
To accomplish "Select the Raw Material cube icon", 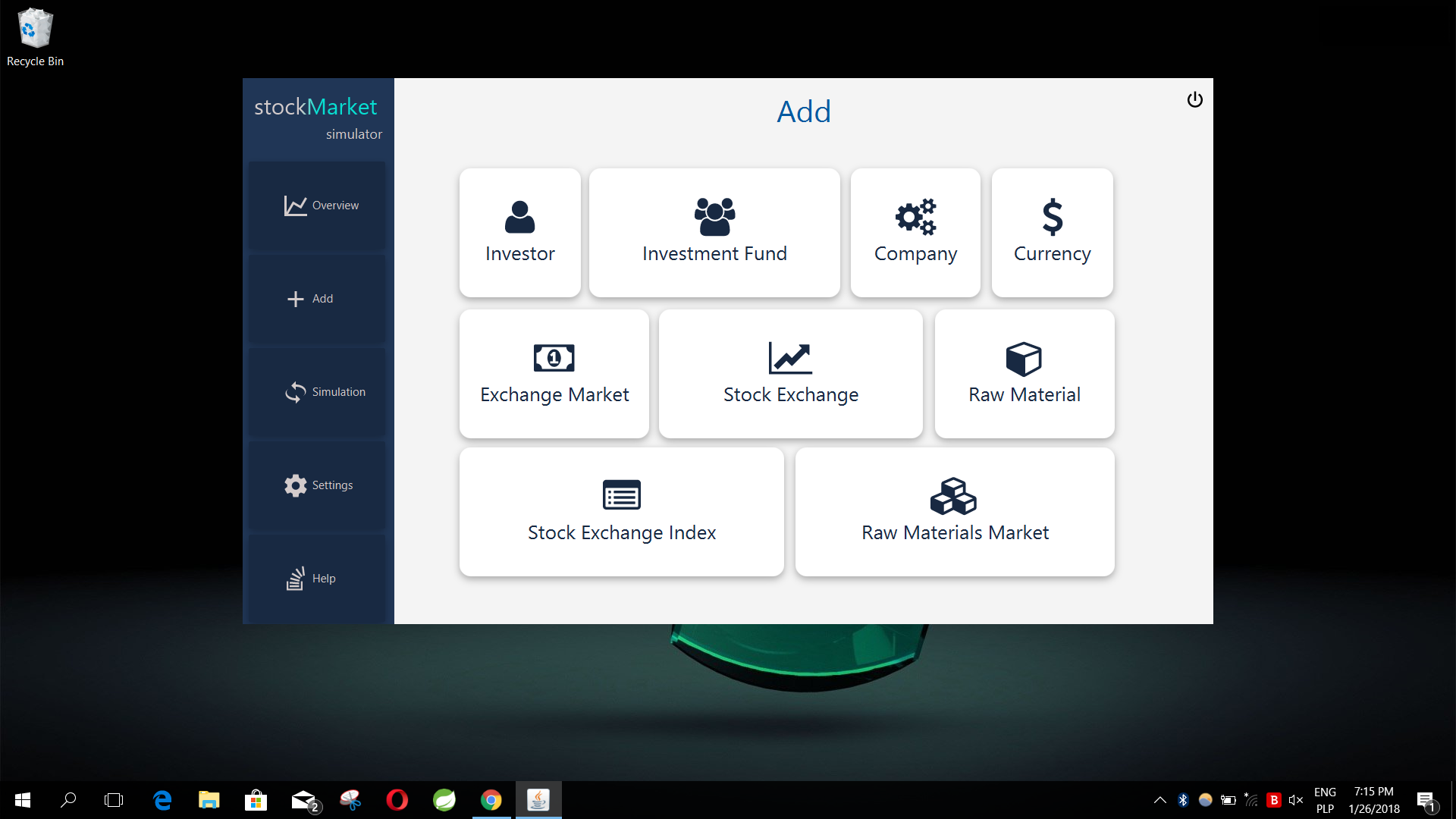I will click(1024, 359).
